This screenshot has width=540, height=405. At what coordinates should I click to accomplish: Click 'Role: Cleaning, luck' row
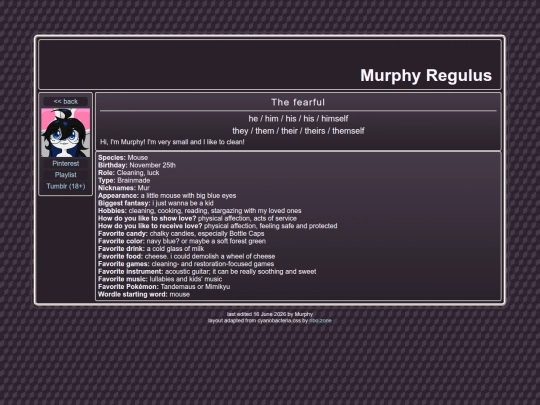tap(128, 173)
